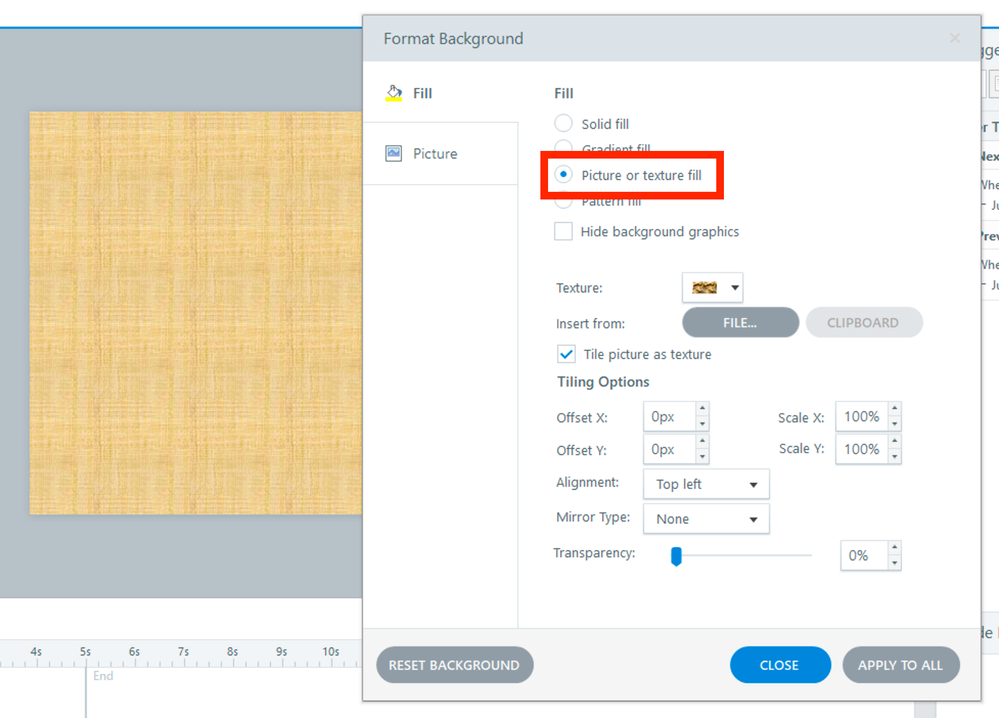The image size is (999, 718).
Task: Open the Picture tab in Format Background
Action: (440, 154)
